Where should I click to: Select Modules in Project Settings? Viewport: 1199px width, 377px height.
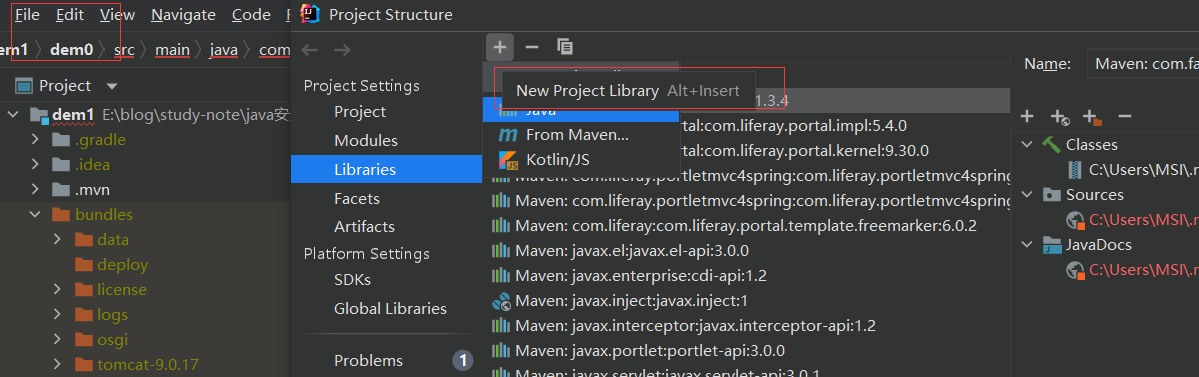tap(366, 141)
